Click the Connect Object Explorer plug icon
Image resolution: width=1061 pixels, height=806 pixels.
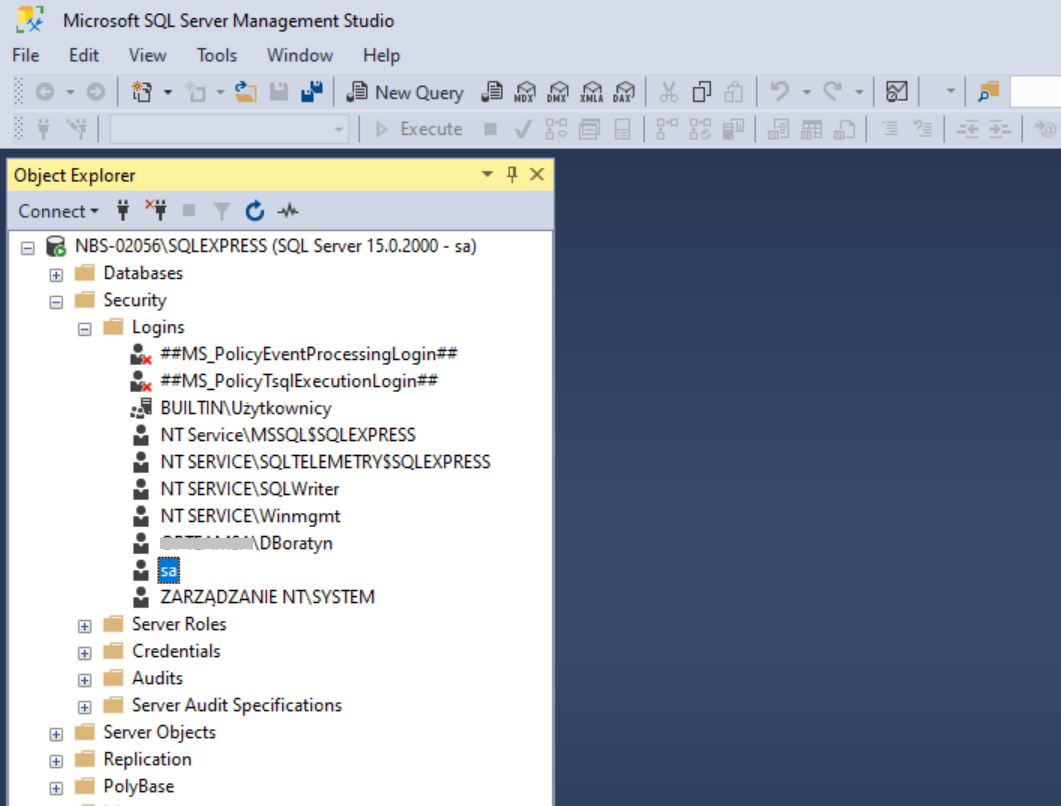tap(124, 211)
